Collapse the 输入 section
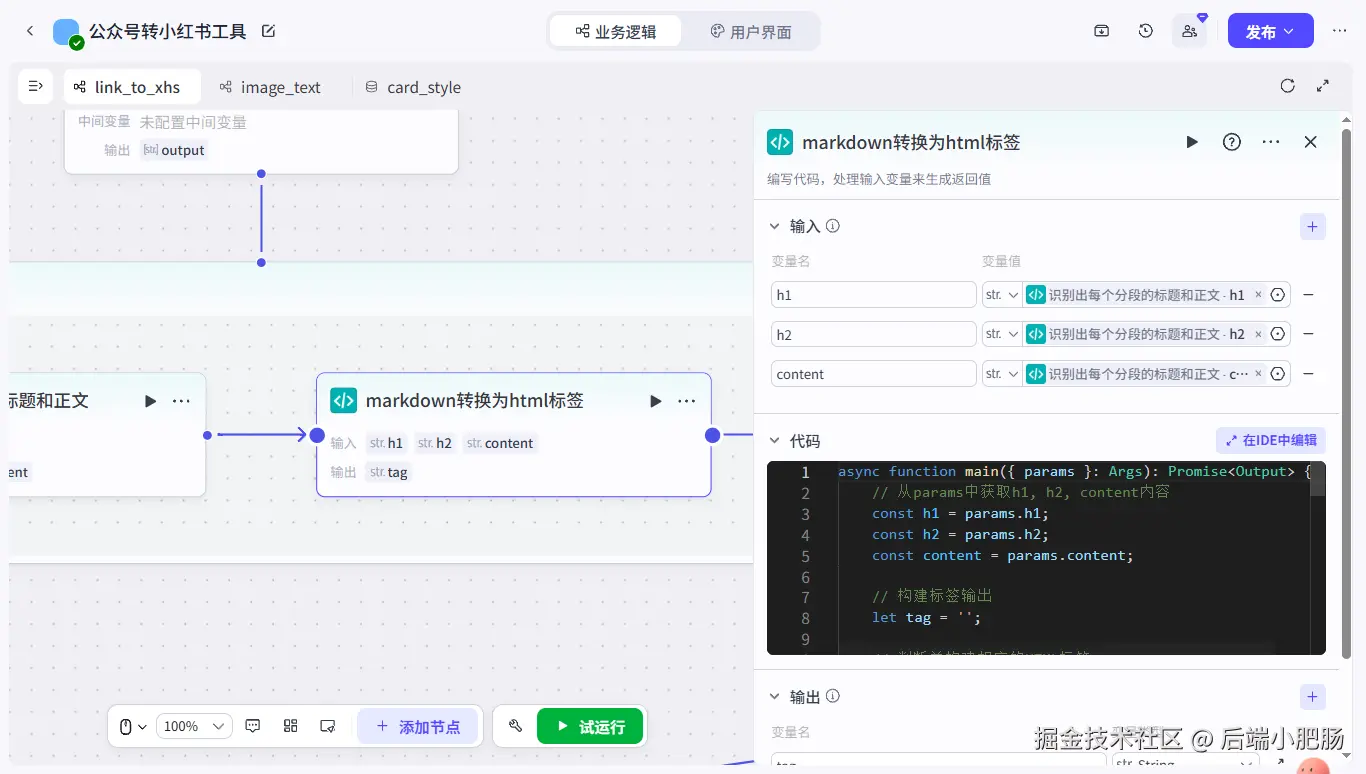The image size is (1366, 774). [x=774, y=226]
